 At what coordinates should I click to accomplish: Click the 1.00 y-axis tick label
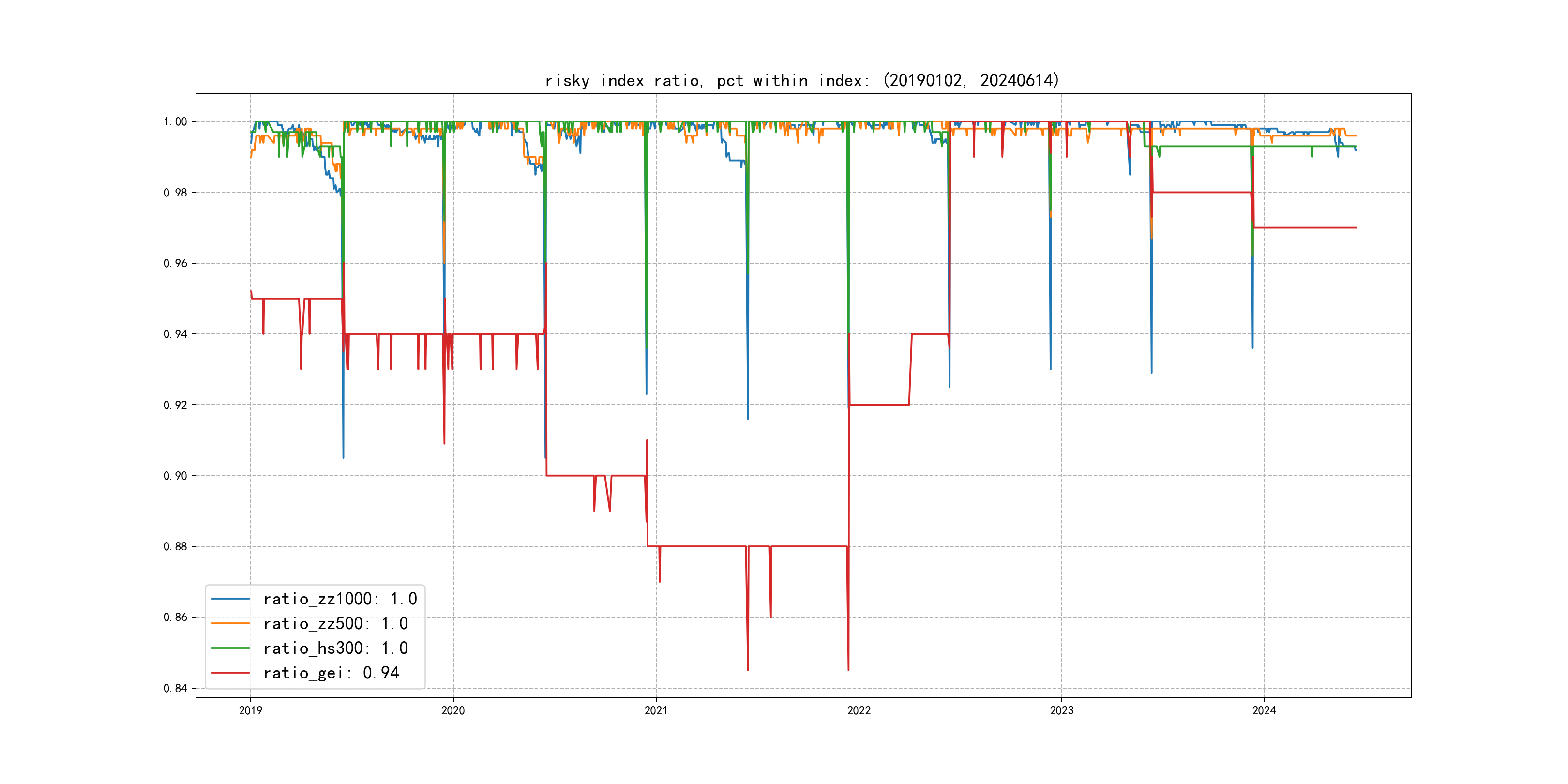coord(175,122)
